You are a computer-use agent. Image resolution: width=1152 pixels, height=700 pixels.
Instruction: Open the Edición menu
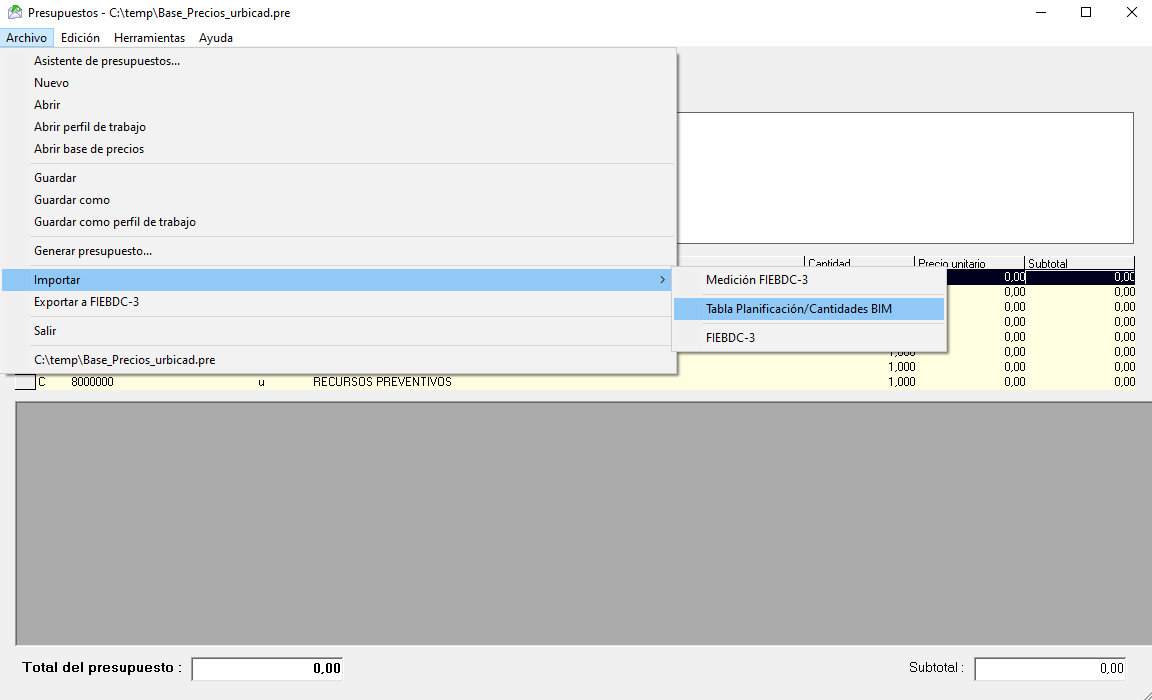point(80,38)
